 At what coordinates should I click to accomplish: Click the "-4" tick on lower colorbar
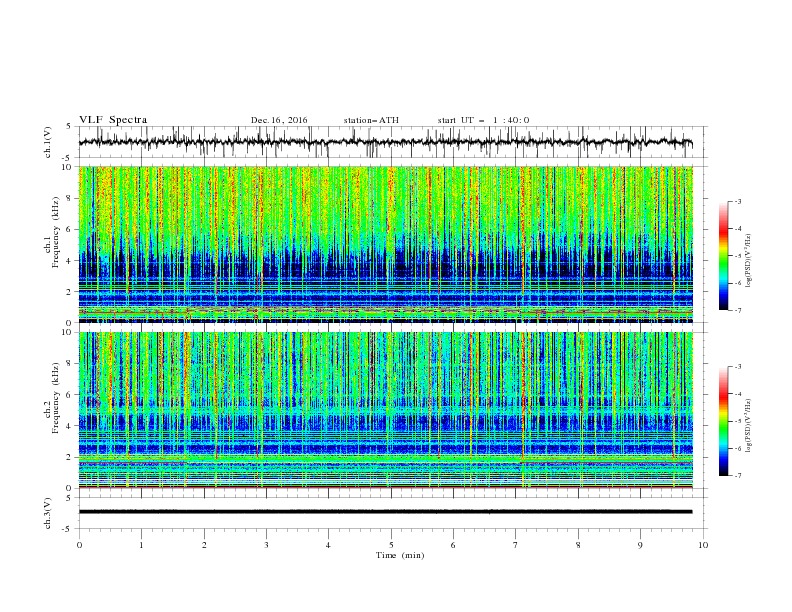coord(738,394)
